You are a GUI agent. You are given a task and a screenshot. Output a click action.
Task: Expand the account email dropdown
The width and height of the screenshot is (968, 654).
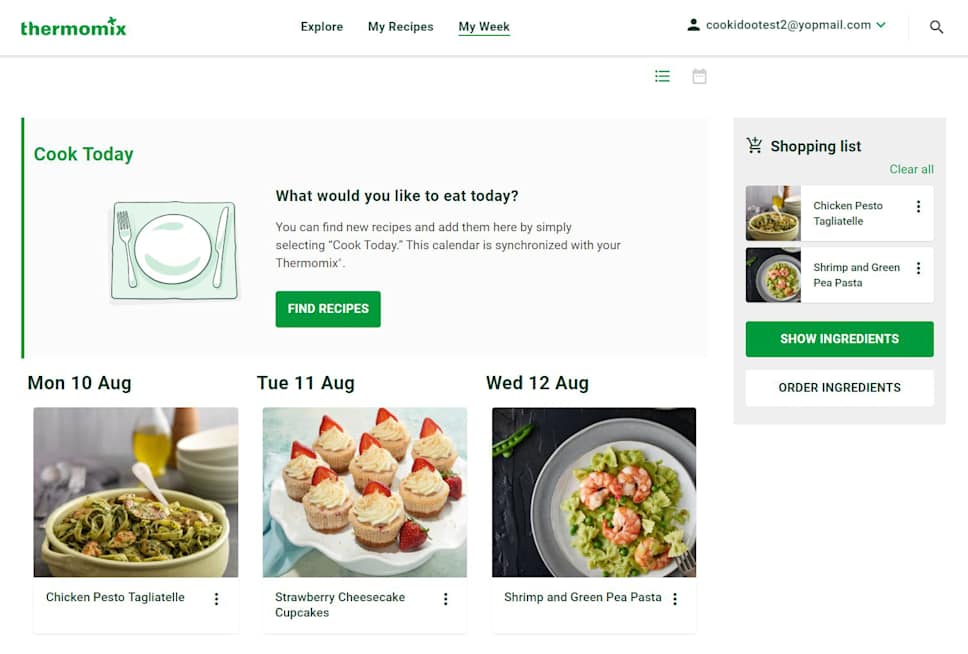(x=881, y=26)
